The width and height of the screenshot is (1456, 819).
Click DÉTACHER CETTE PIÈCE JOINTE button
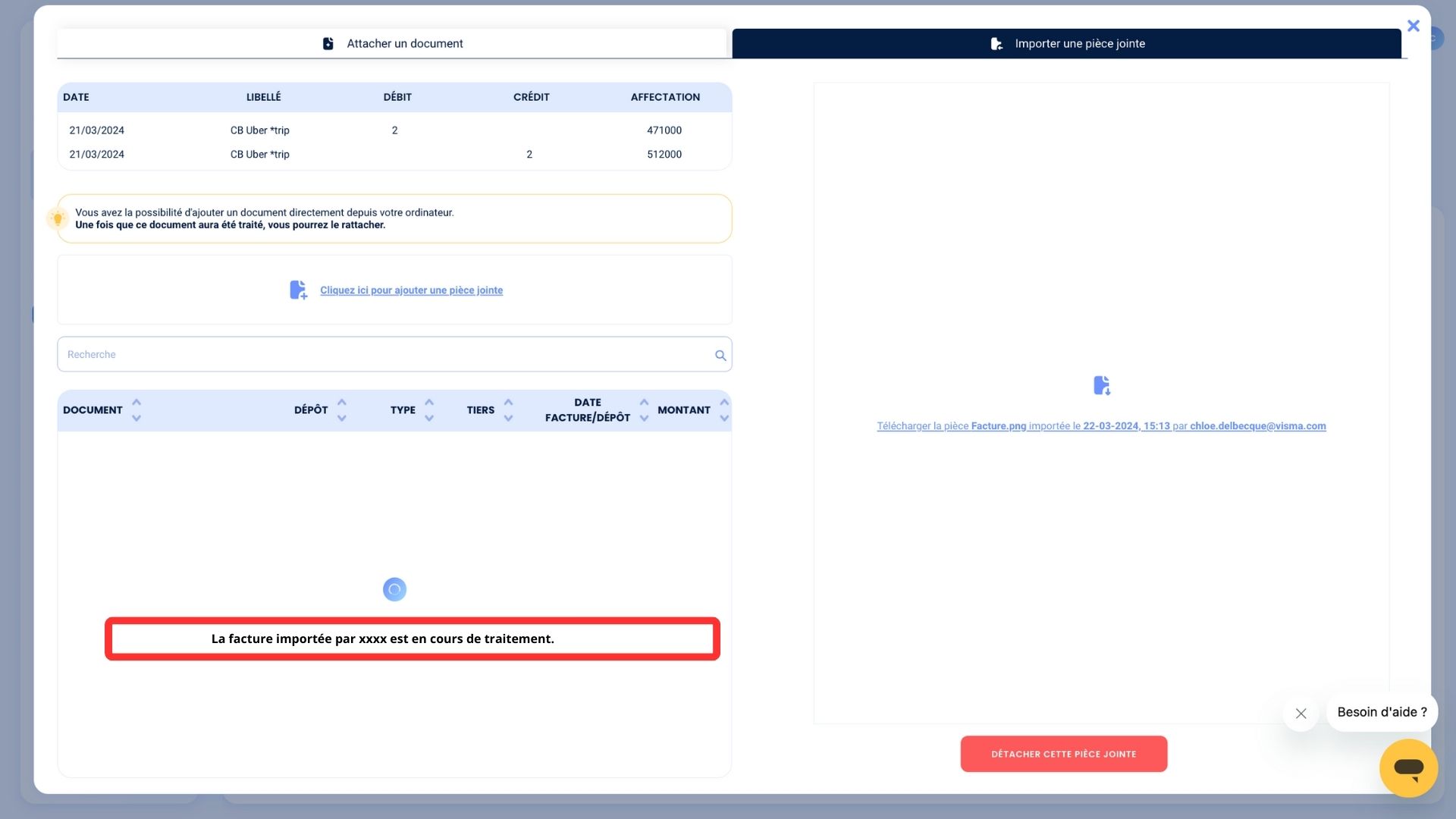tap(1063, 754)
